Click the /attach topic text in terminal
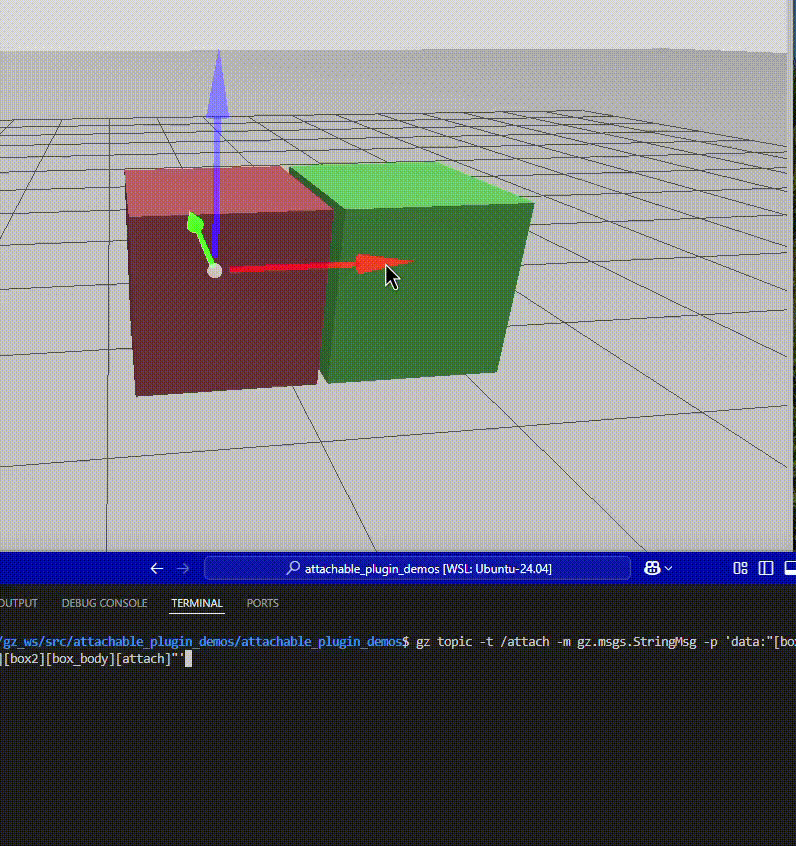The height and width of the screenshot is (846, 796). [525, 642]
